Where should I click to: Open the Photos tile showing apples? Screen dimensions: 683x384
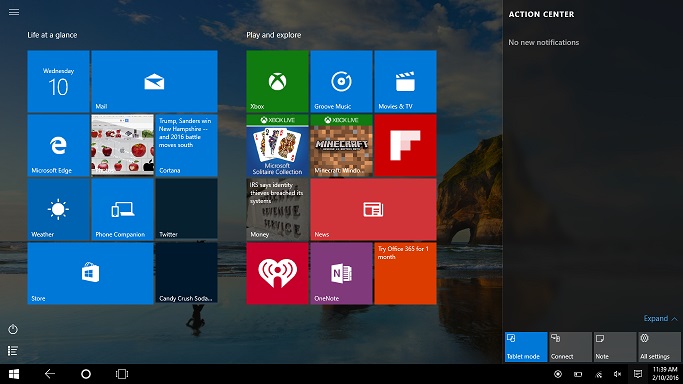122,145
